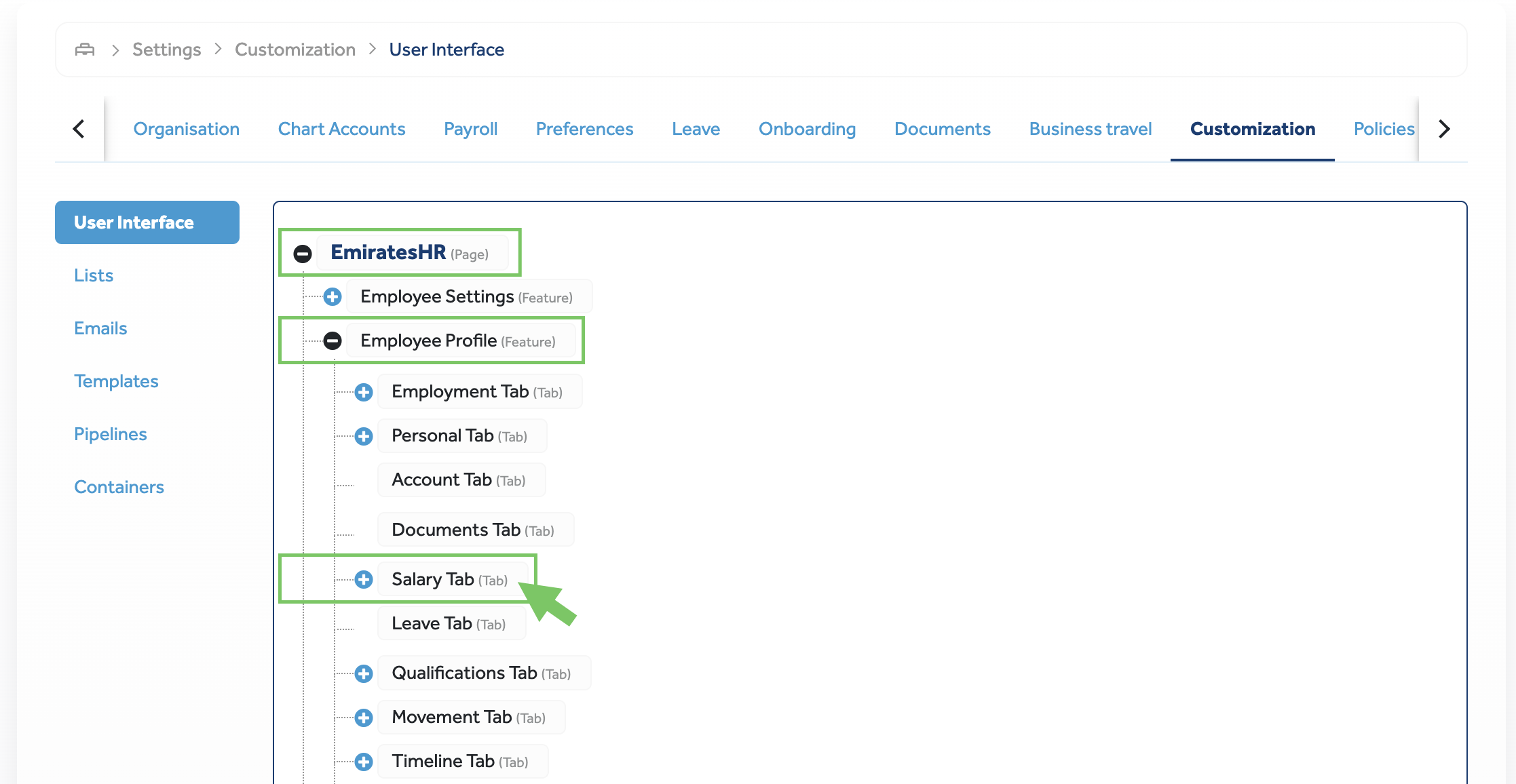Select the Customization tab
The width and height of the screenshot is (1516, 784).
[x=1253, y=129]
